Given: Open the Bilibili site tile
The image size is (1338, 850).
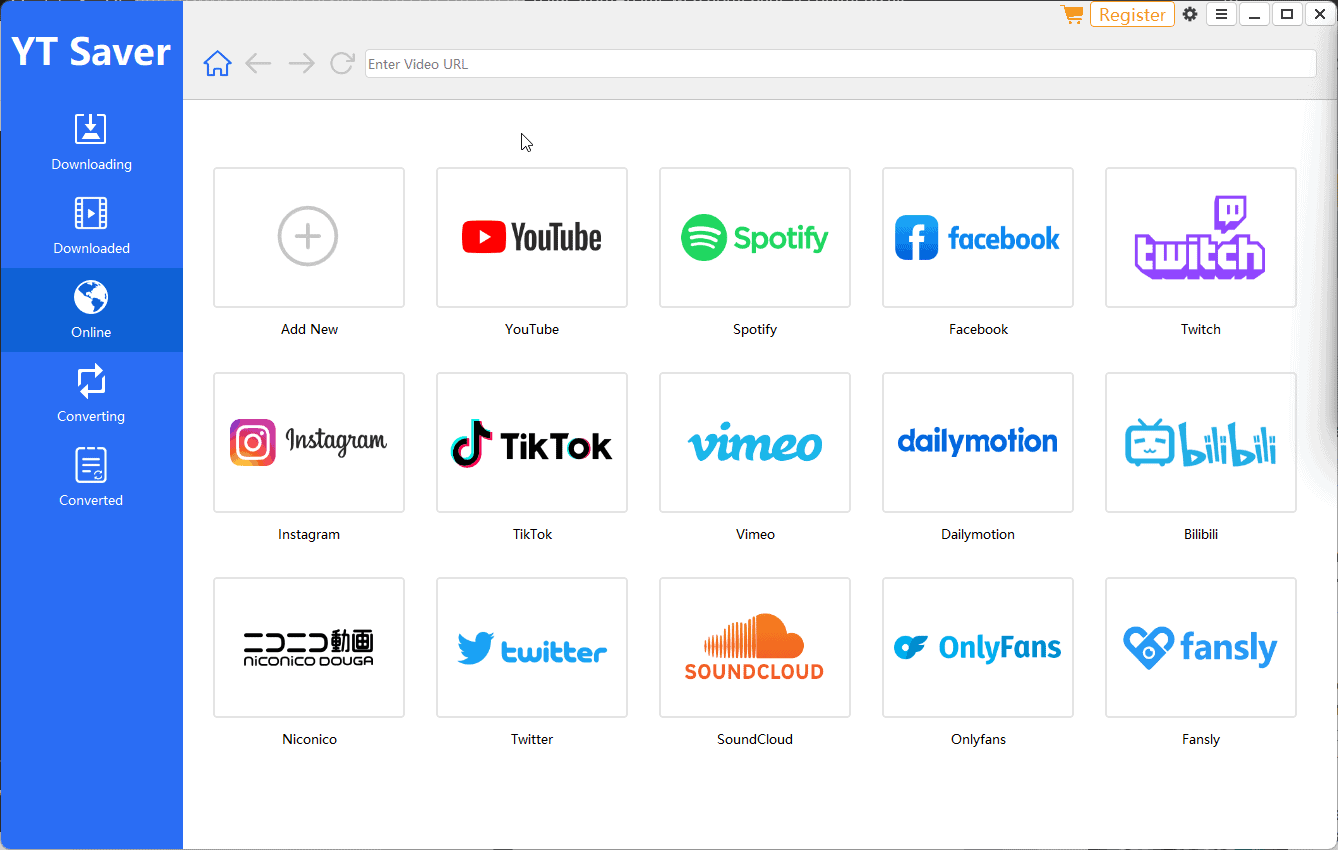Looking at the screenshot, I should pos(1200,443).
